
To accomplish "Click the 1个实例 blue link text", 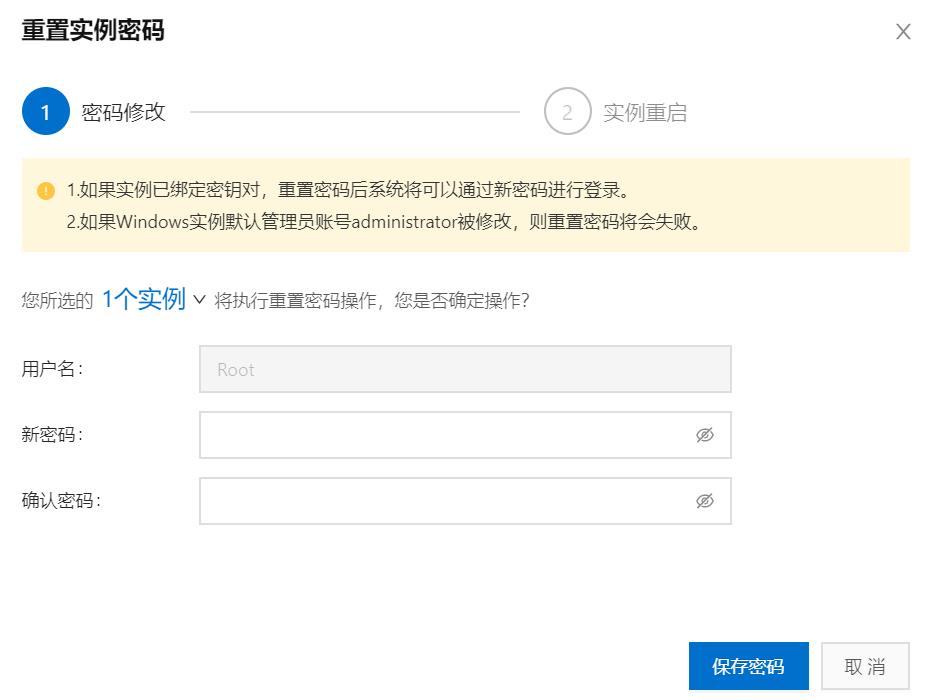I will click(x=145, y=297).
